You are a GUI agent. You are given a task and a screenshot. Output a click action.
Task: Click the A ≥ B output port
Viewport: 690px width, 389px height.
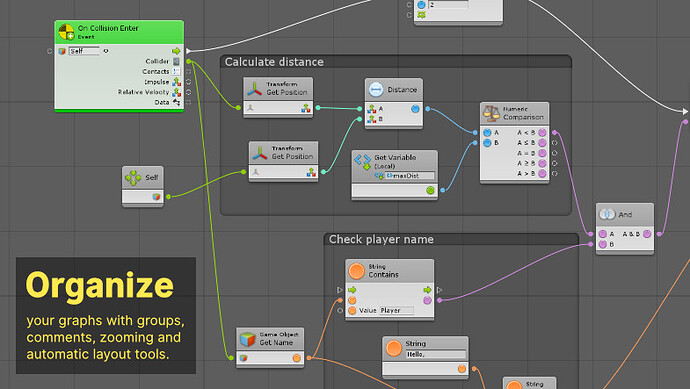542,163
